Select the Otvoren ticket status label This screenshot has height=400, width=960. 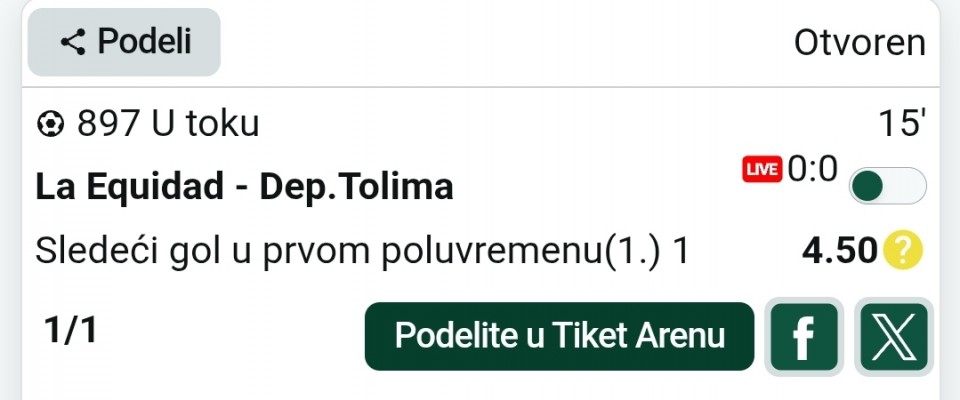859,42
